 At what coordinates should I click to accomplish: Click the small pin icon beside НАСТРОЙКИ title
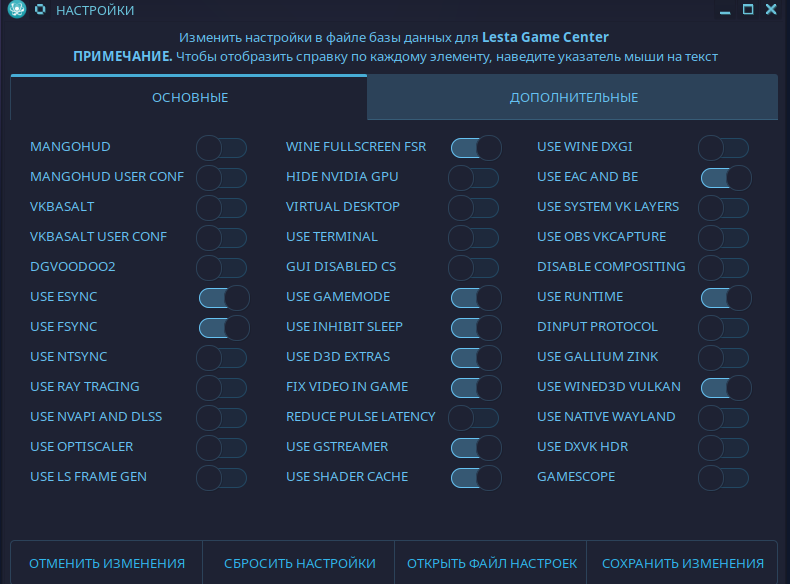point(39,11)
